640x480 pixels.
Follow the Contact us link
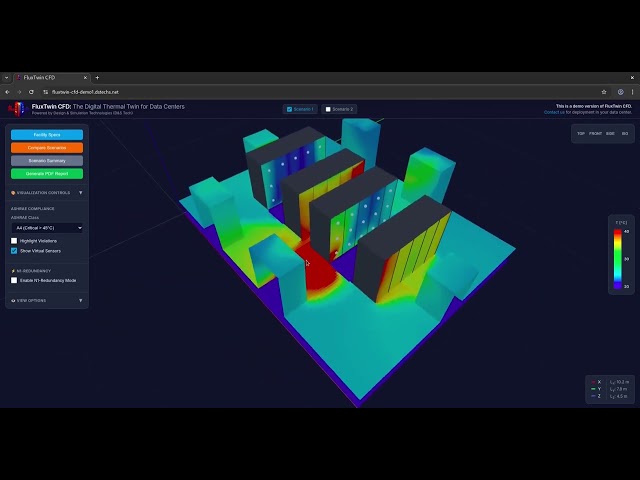point(554,112)
